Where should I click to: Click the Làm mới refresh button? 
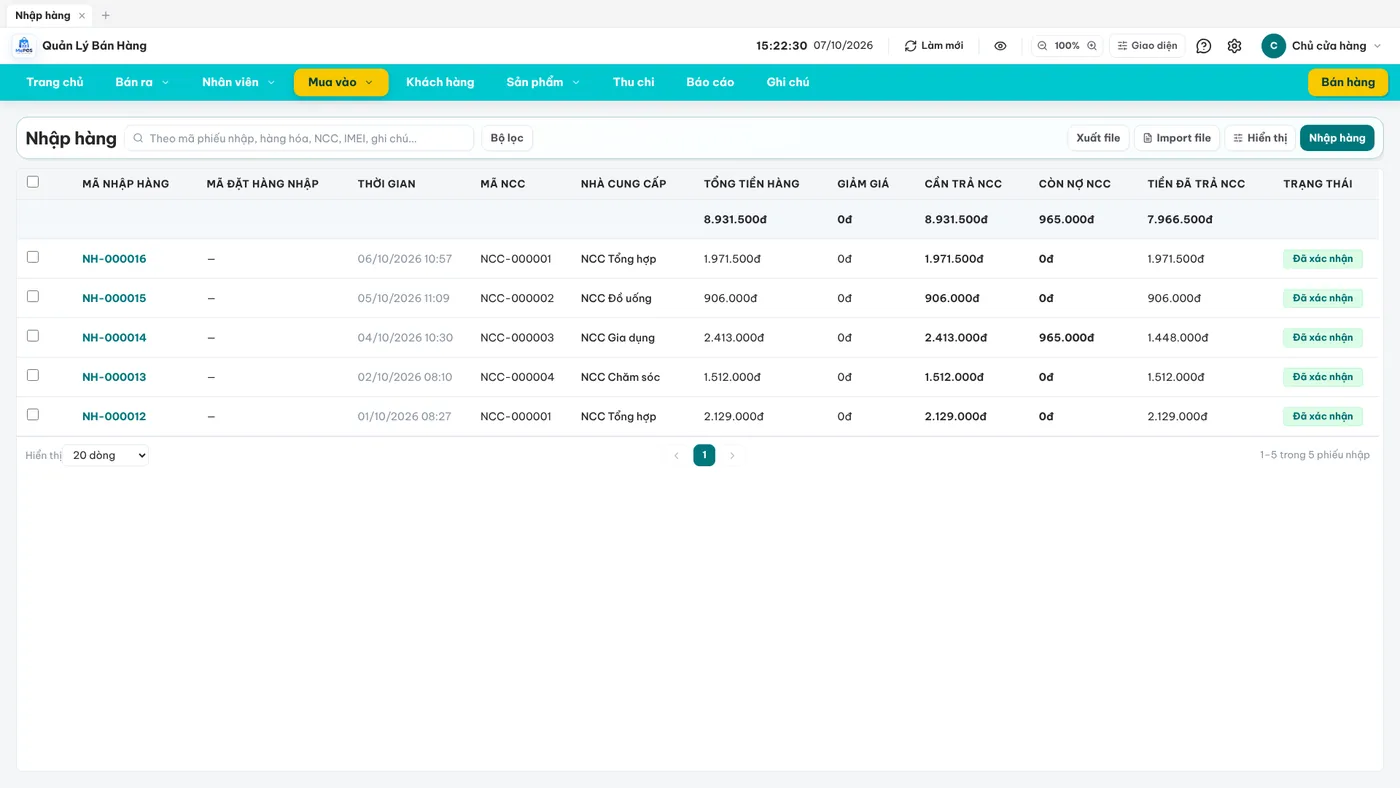(934, 46)
